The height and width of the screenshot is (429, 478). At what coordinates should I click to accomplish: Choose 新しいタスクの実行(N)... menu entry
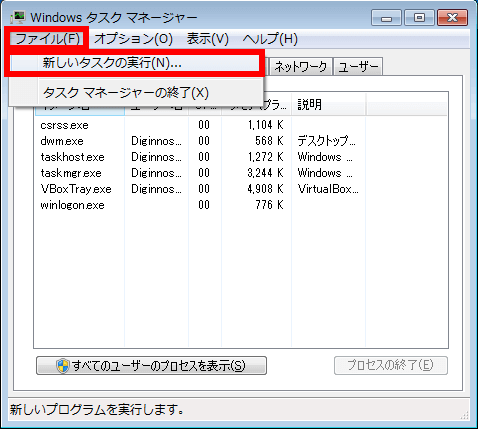pyautogui.click(x=134, y=63)
